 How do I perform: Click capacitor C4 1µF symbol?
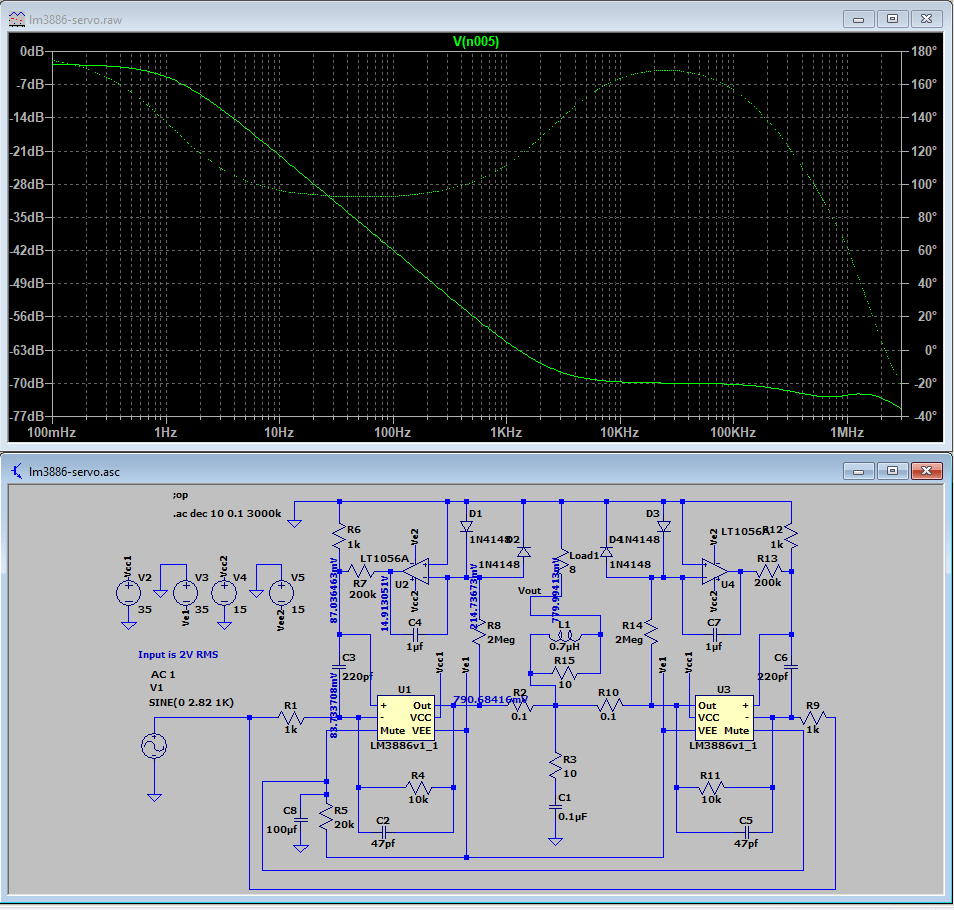coord(416,634)
